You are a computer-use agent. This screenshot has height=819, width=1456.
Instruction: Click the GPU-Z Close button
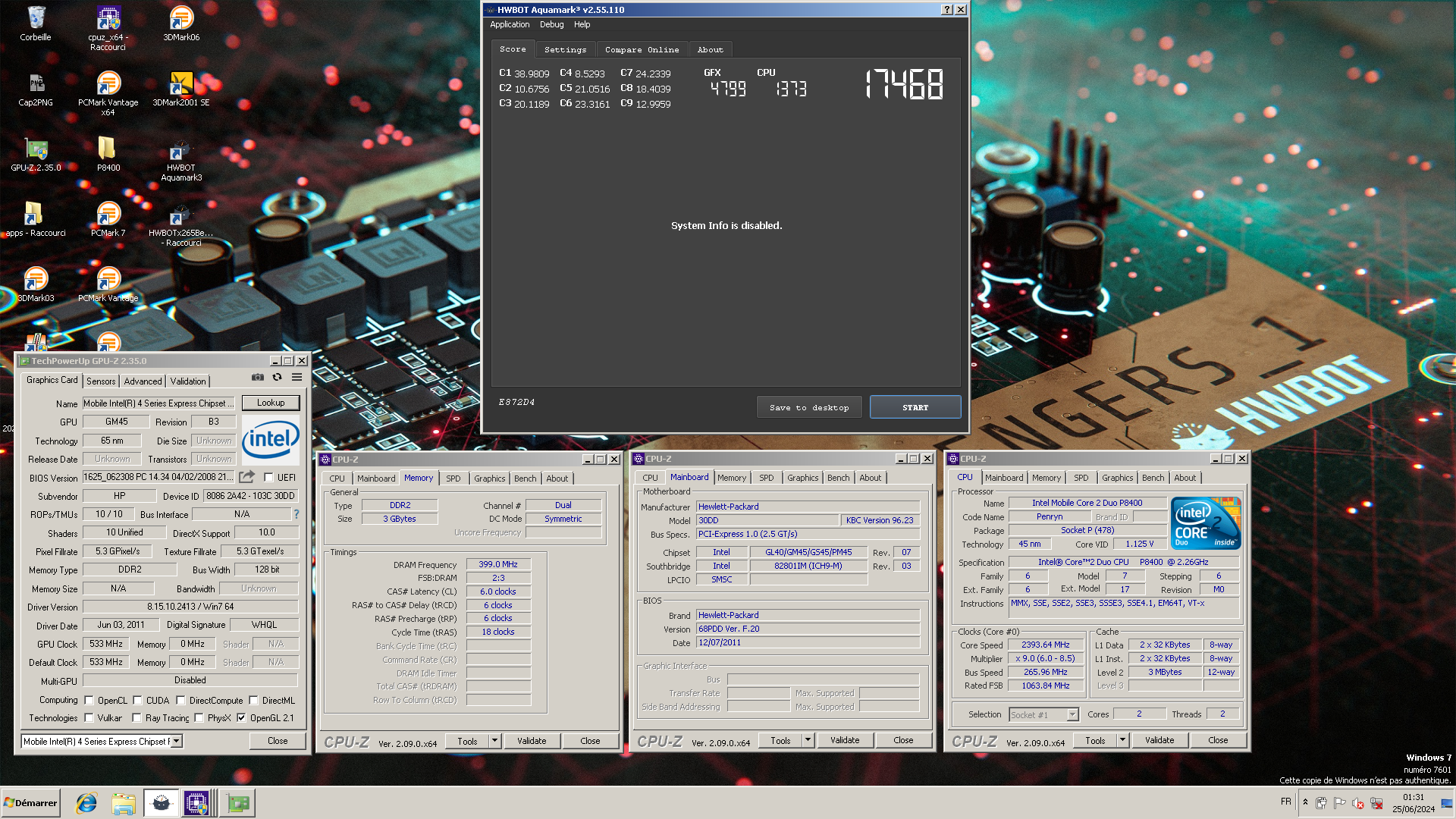[x=278, y=741]
